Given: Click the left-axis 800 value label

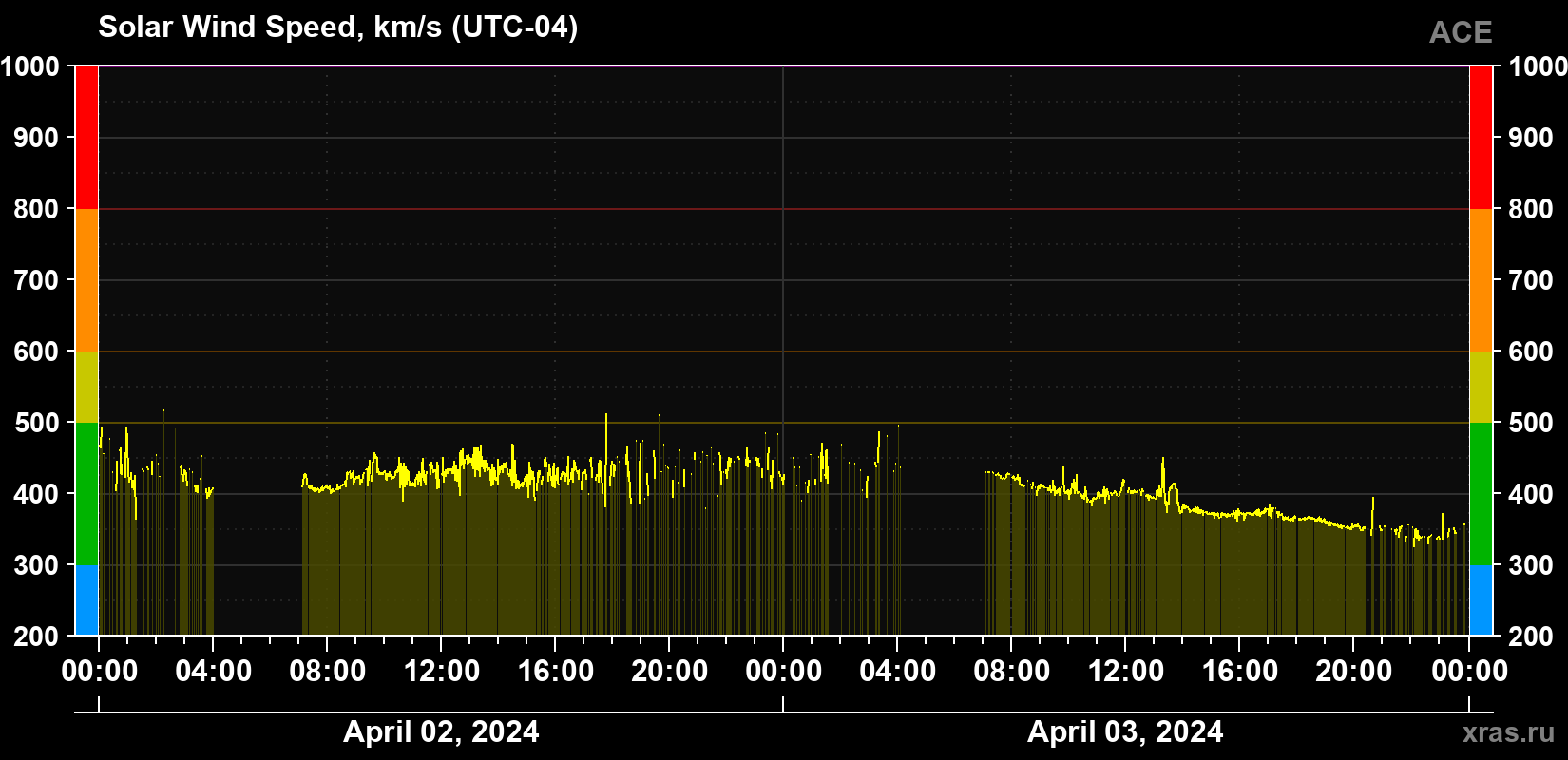Looking at the screenshot, I should click(36, 209).
